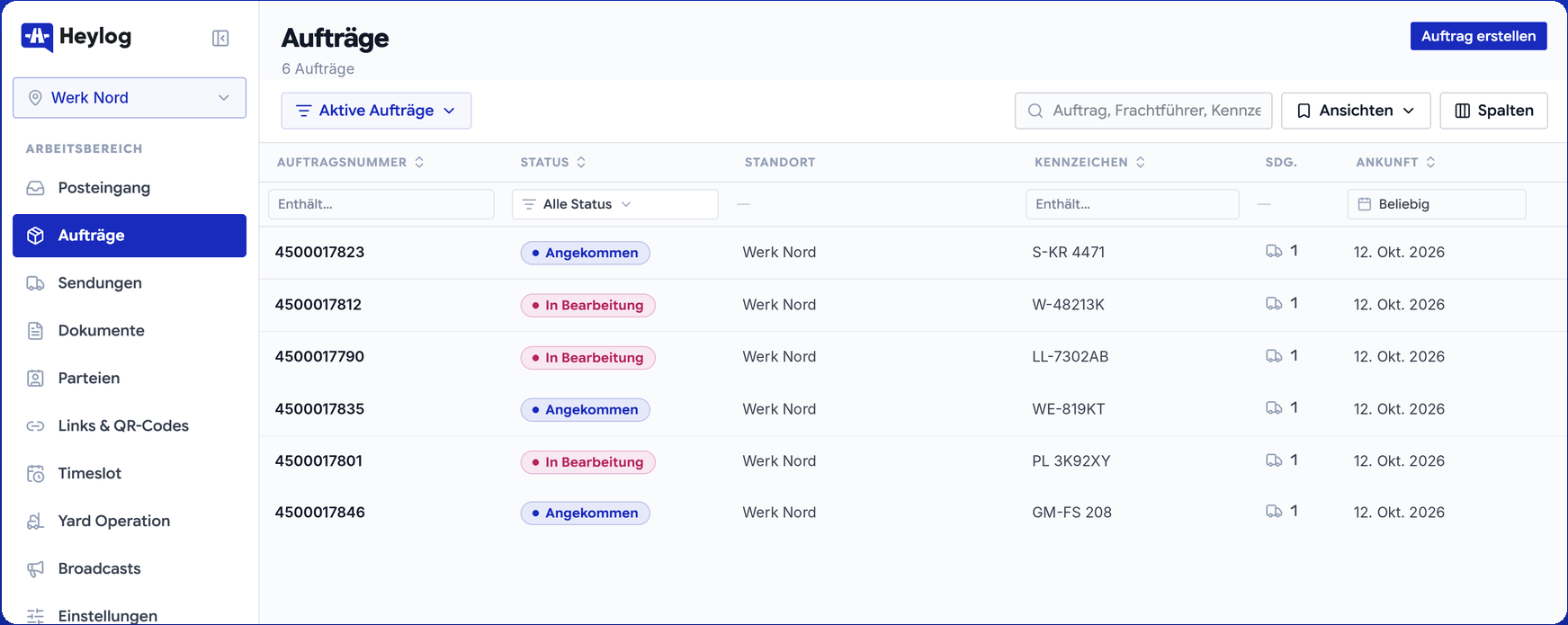Open Yard Operation in the sidebar
Viewport: 1568px width, 625px height.
click(x=130, y=522)
